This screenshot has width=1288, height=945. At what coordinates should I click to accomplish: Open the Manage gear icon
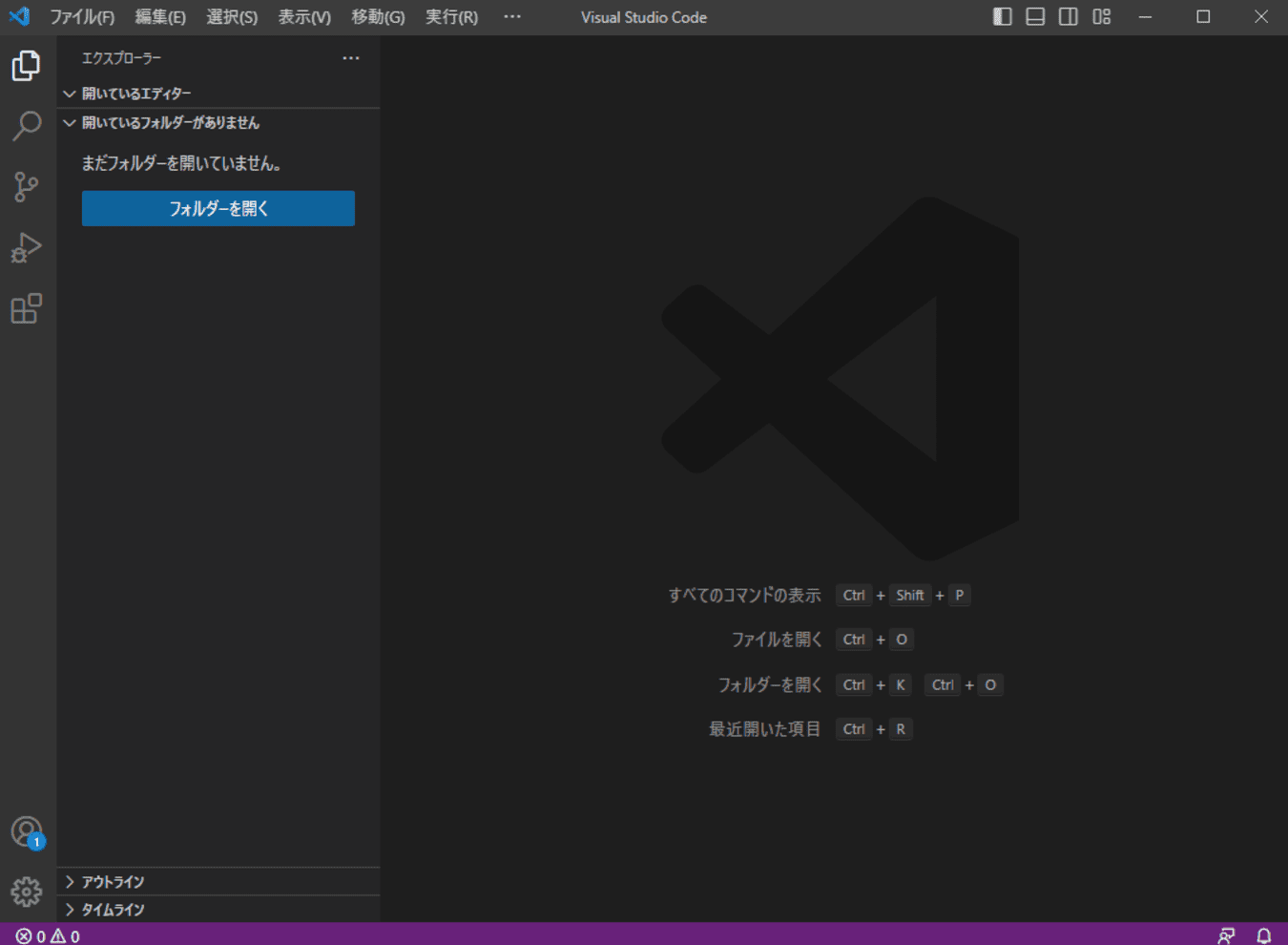[x=27, y=892]
